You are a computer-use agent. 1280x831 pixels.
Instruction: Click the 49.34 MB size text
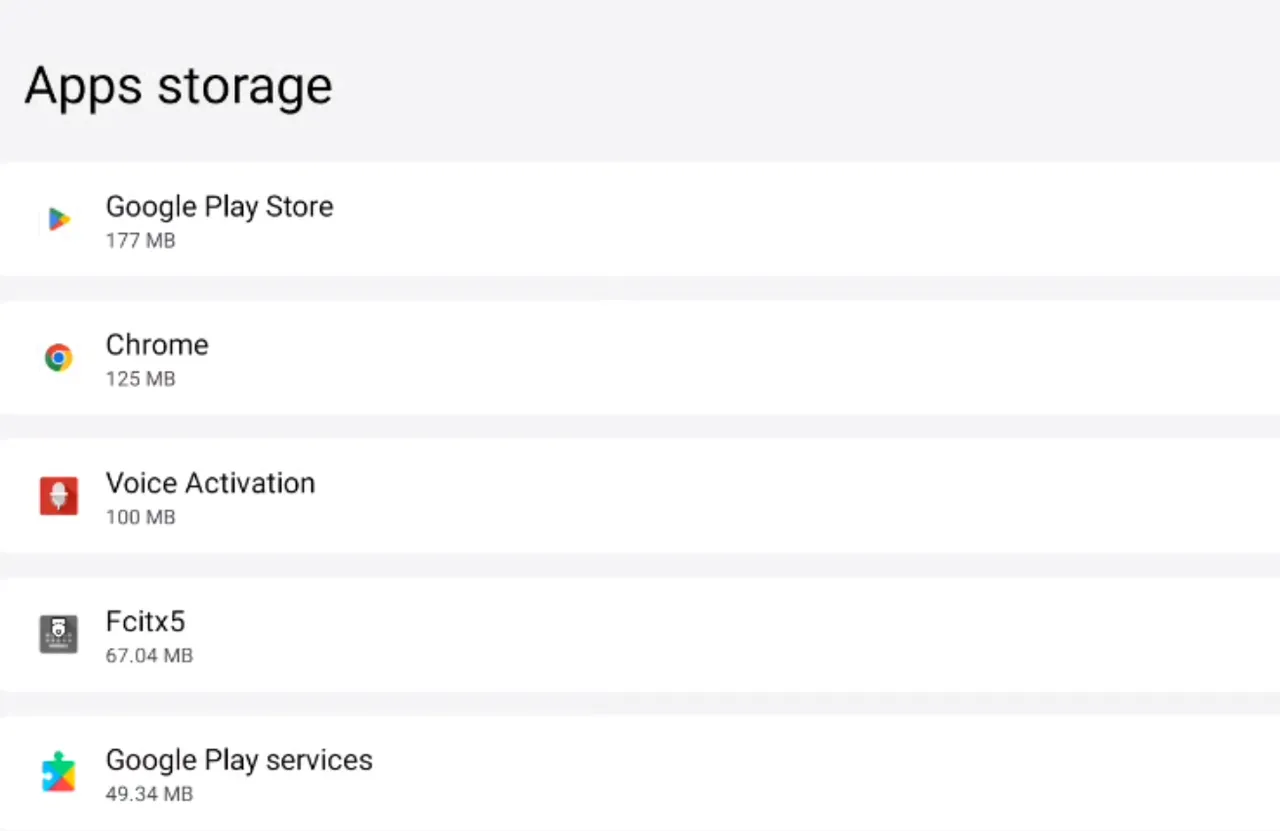pyautogui.click(x=149, y=794)
